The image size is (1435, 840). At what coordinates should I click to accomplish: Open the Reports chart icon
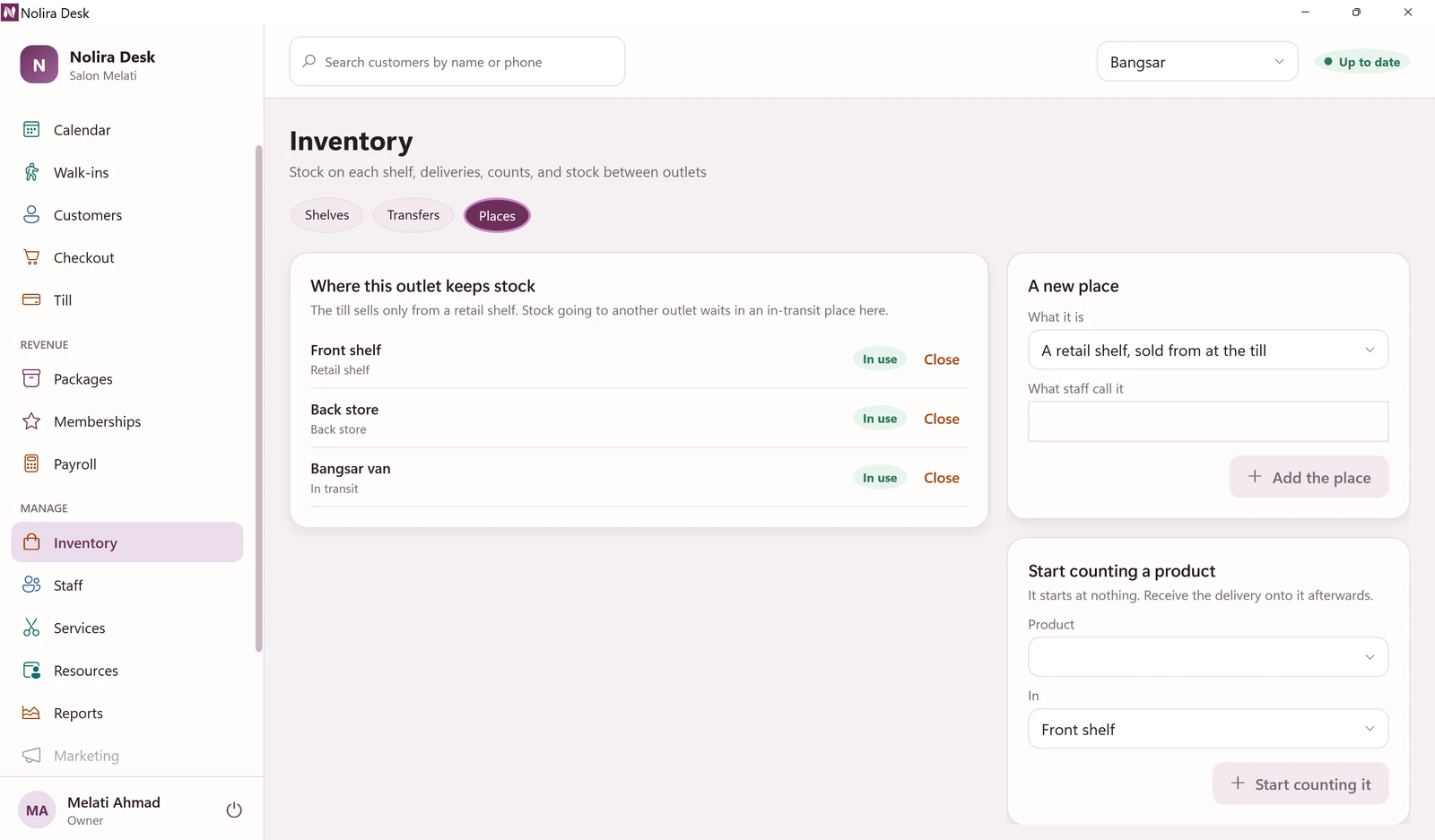31,713
